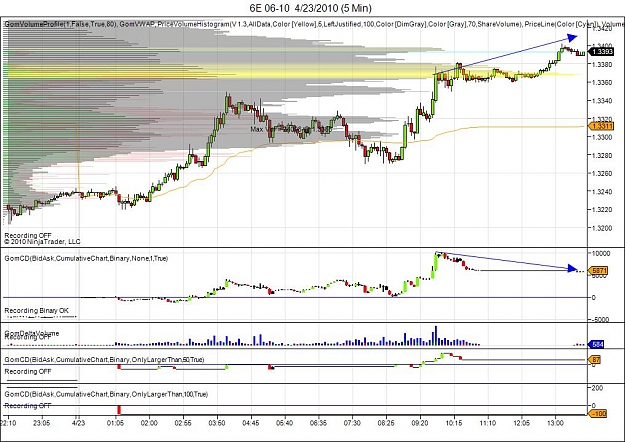Click the 1.3340 price axis label
Screen dimensions: 625x442
click(601, 101)
